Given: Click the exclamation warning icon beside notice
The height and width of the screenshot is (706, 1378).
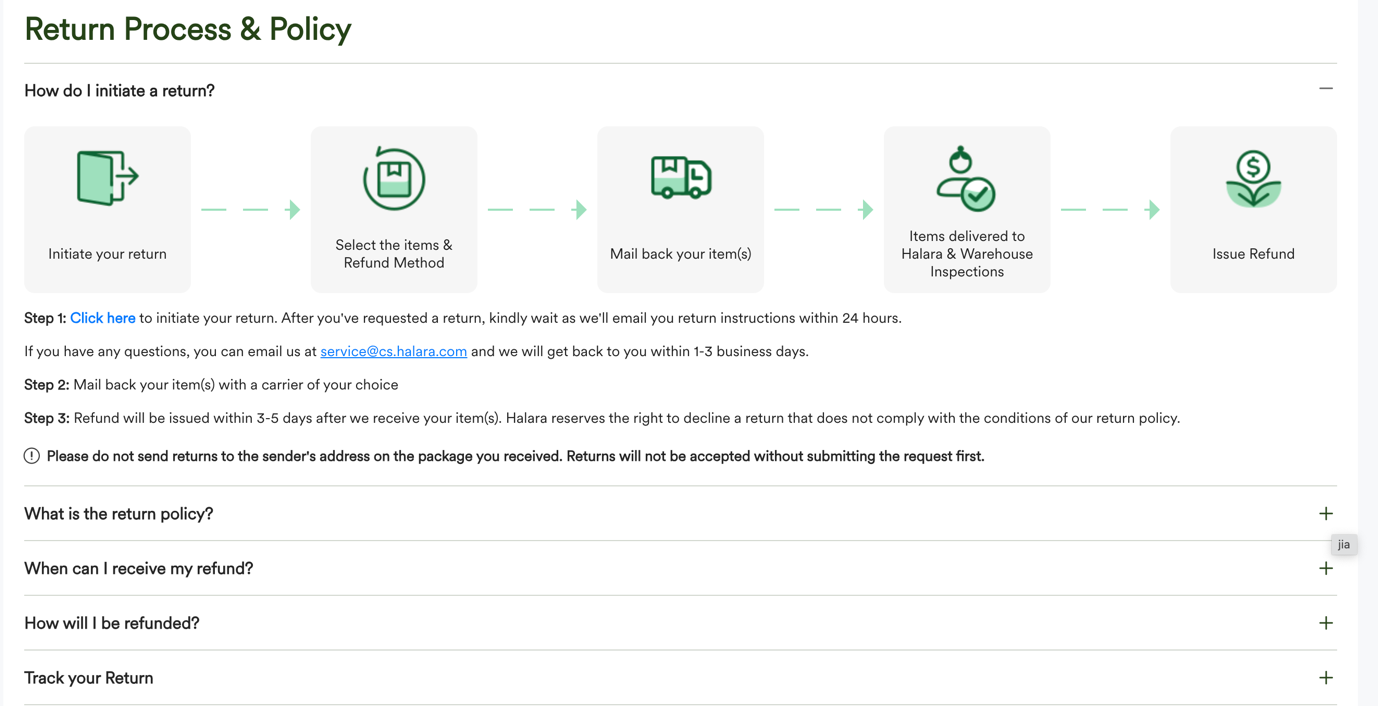Looking at the screenshot, I should coord(32,456).
